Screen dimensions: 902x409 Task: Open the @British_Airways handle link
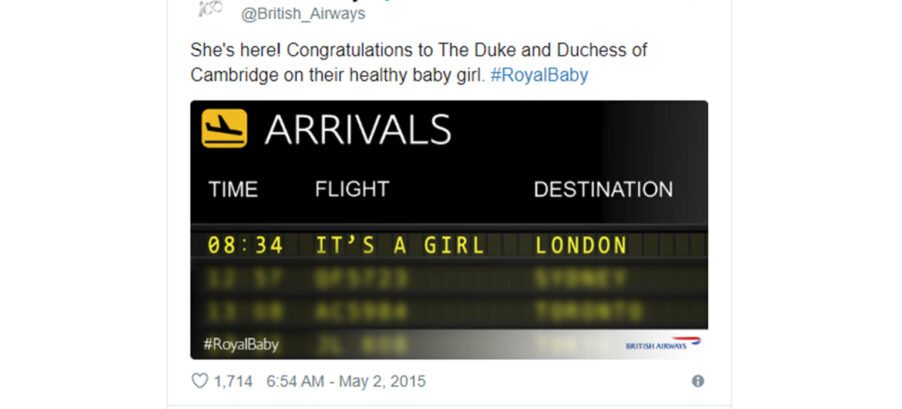303,14
